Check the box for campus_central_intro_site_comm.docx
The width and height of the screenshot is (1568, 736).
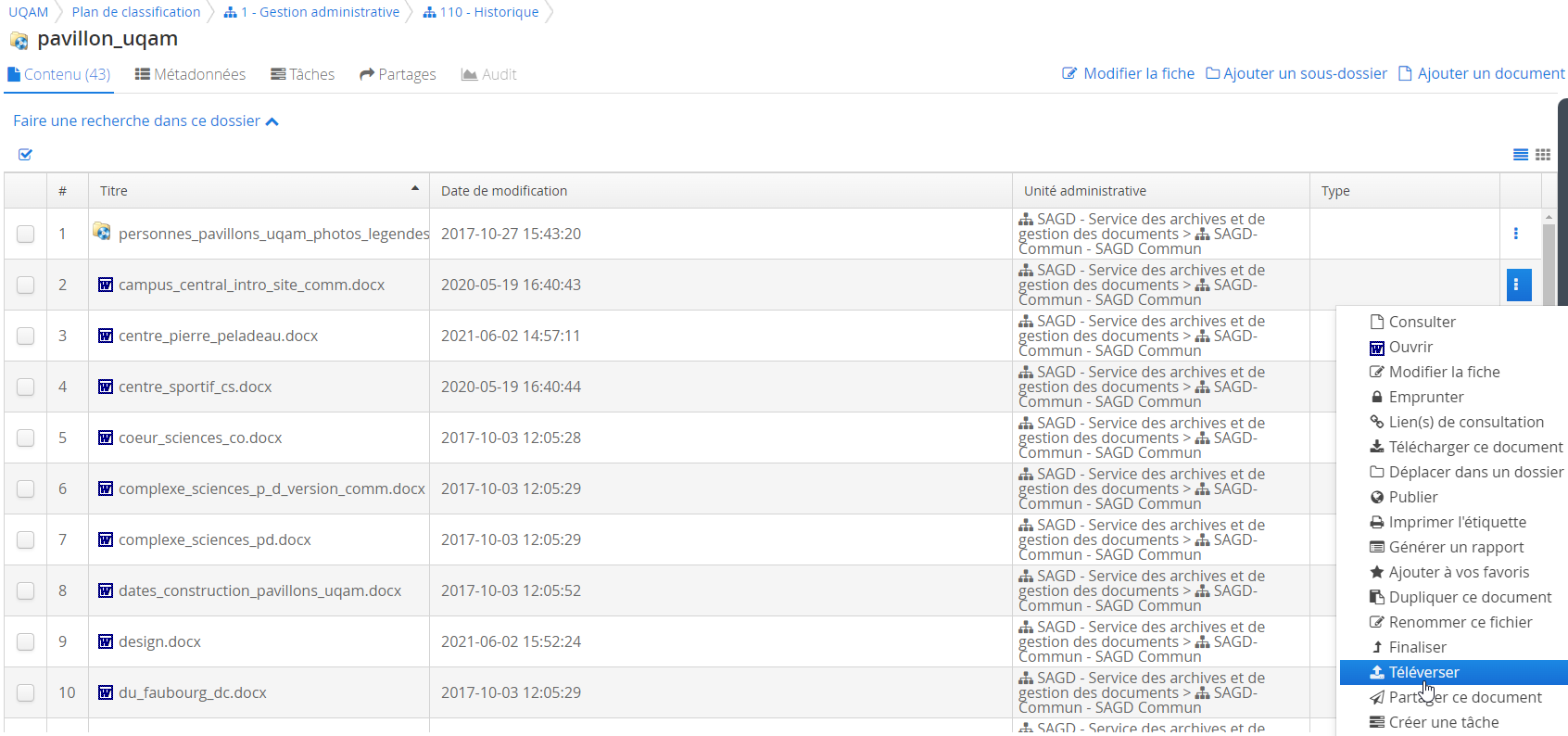click(x=25, y=285)
